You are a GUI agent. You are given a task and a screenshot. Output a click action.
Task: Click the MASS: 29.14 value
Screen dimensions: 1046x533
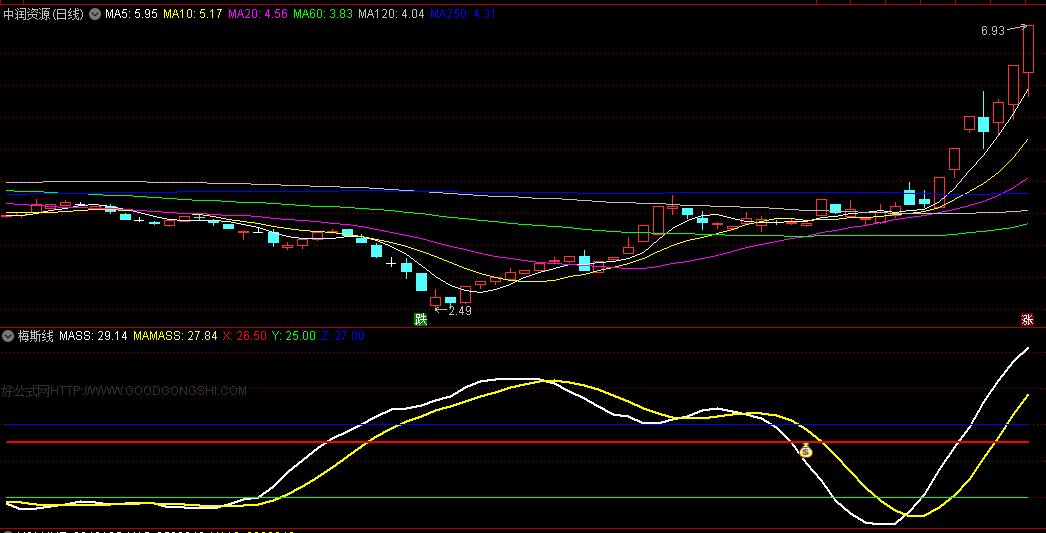click(x=93, y=336)
